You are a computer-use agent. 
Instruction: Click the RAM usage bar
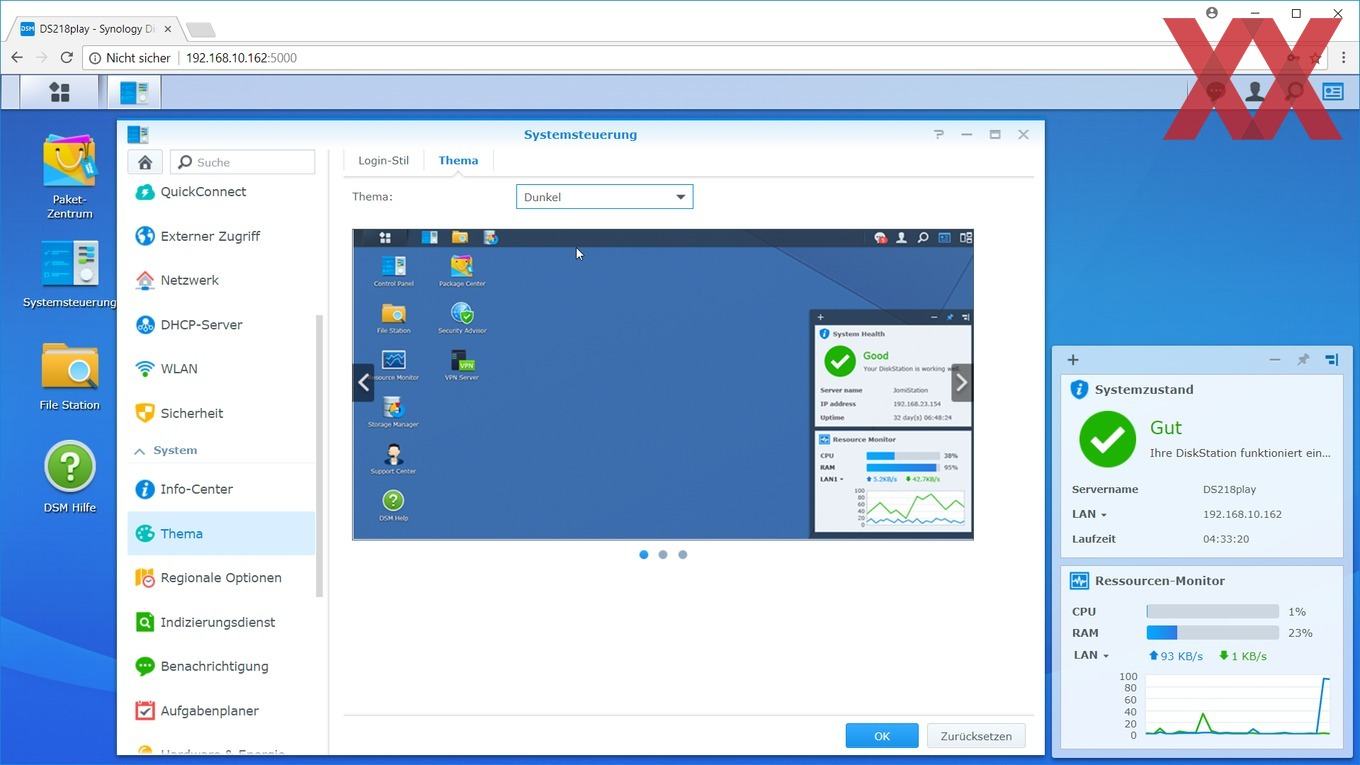tap(1212, 633)
